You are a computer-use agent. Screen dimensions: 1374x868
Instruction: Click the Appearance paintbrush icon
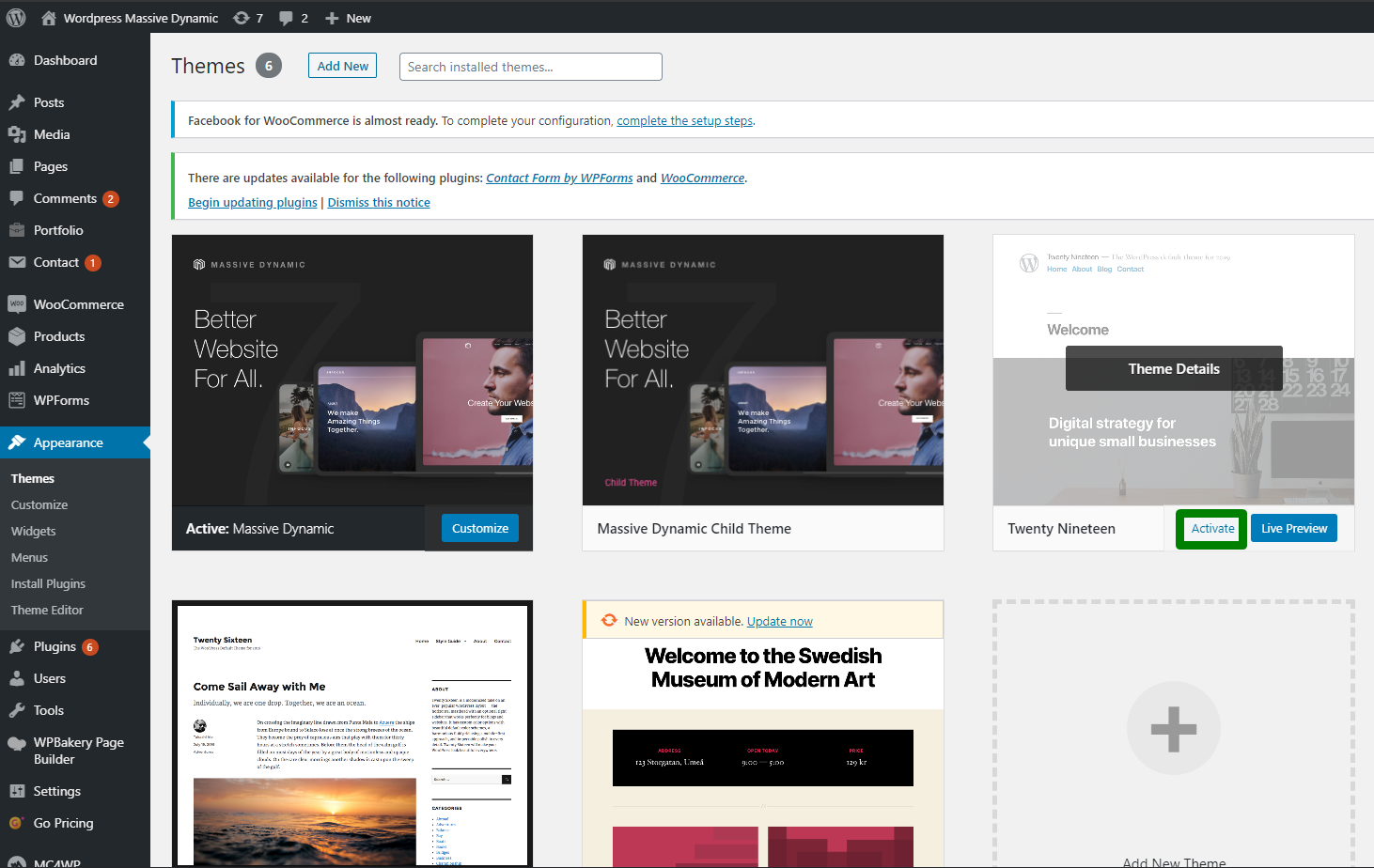pyautogui.click(x=17, y=442)
